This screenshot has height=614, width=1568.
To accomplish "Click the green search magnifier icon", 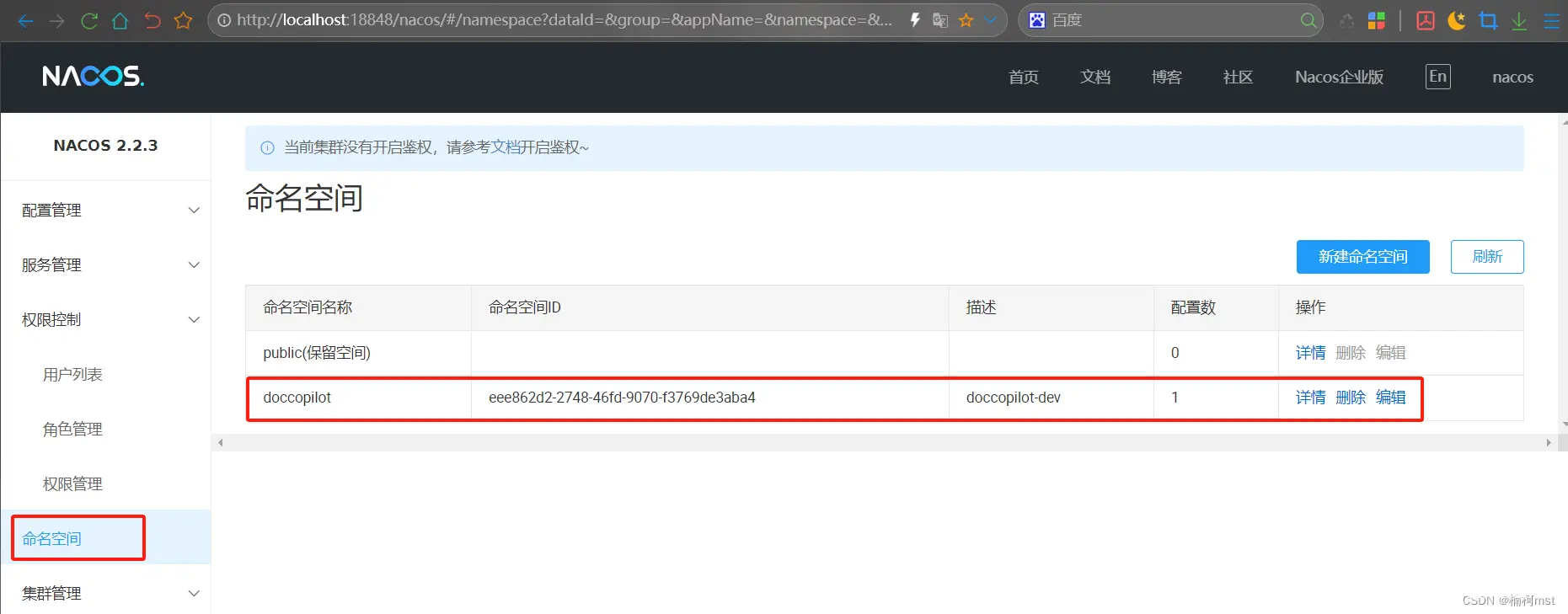I will [x=1308, y=20].
